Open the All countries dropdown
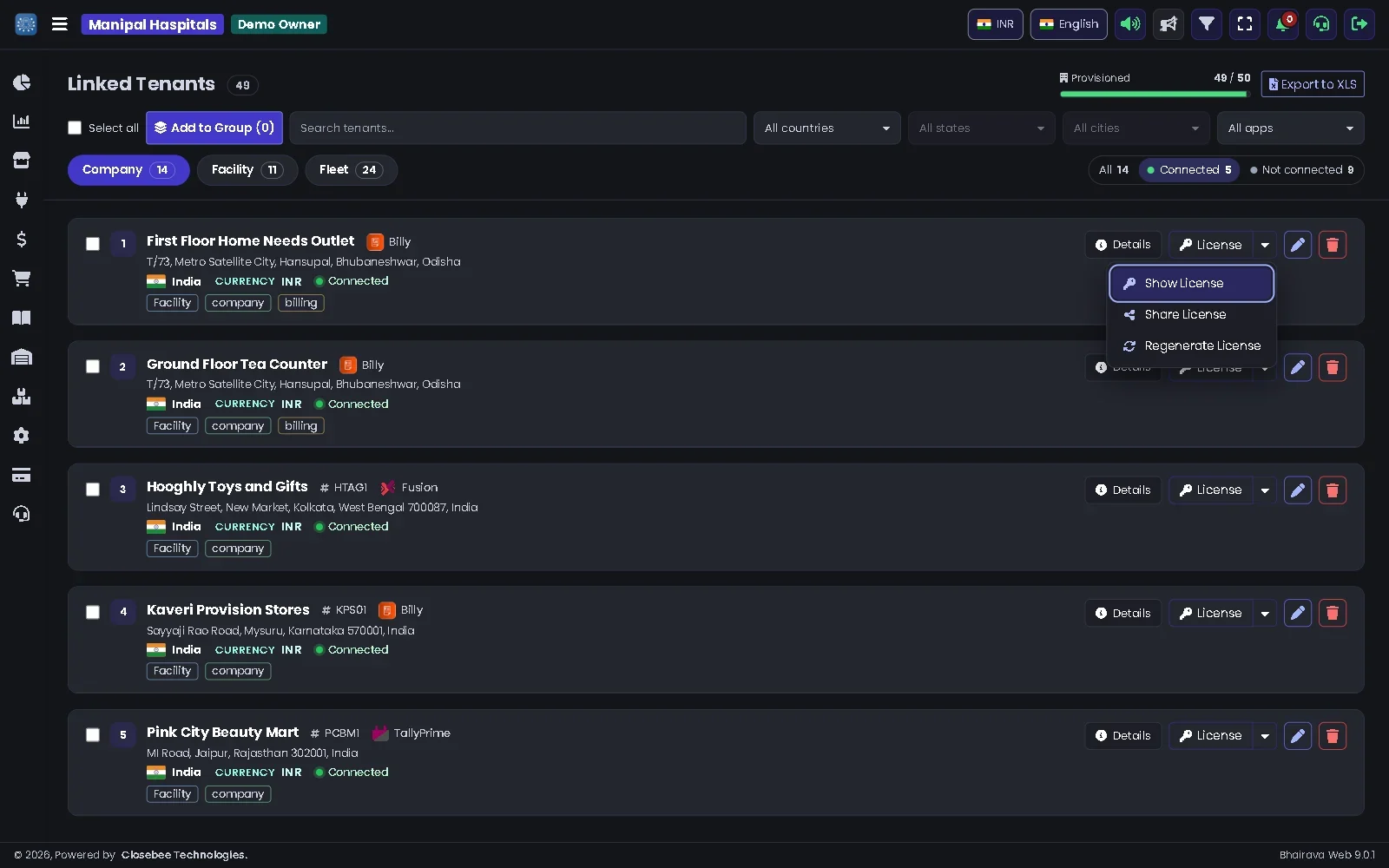 [826, 128]
